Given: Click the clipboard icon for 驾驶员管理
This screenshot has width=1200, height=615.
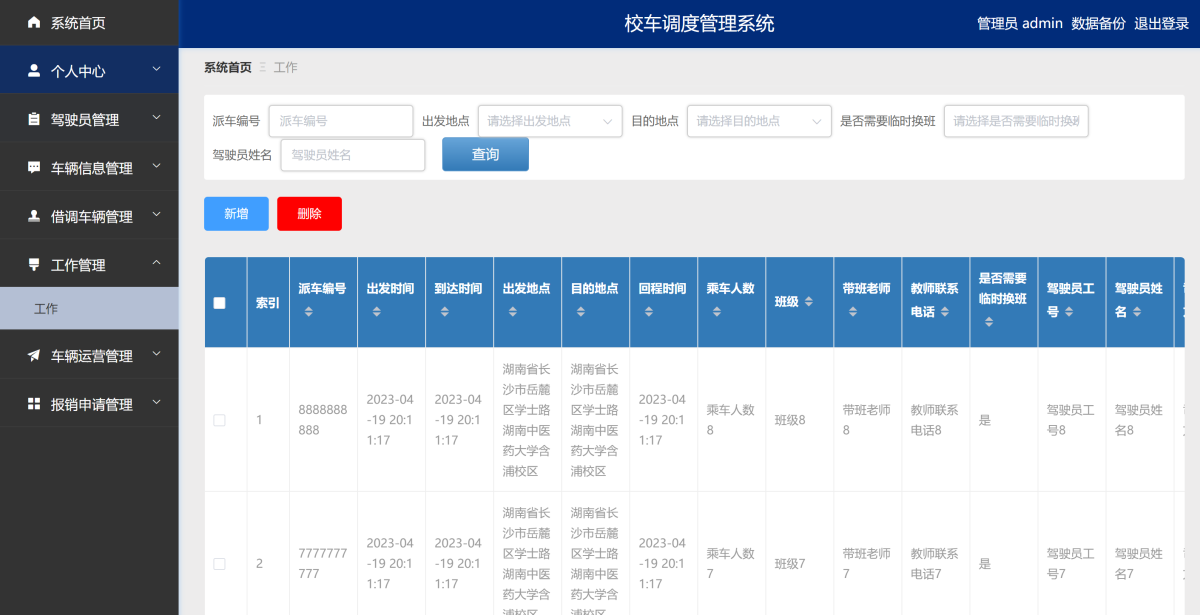Looking at the screenshot, I should click(34, 119).
